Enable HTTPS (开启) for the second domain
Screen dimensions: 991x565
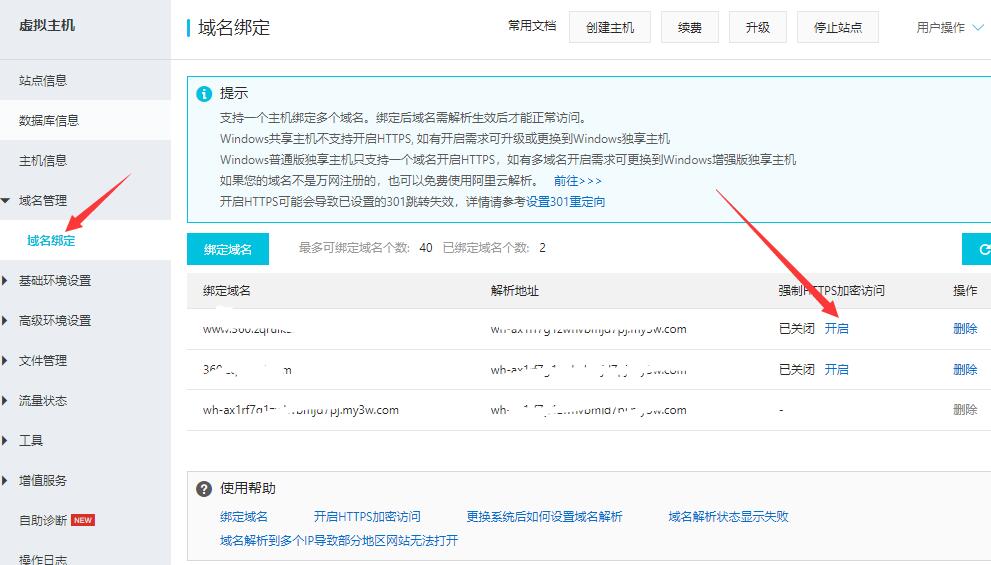(x=836, y=369)
